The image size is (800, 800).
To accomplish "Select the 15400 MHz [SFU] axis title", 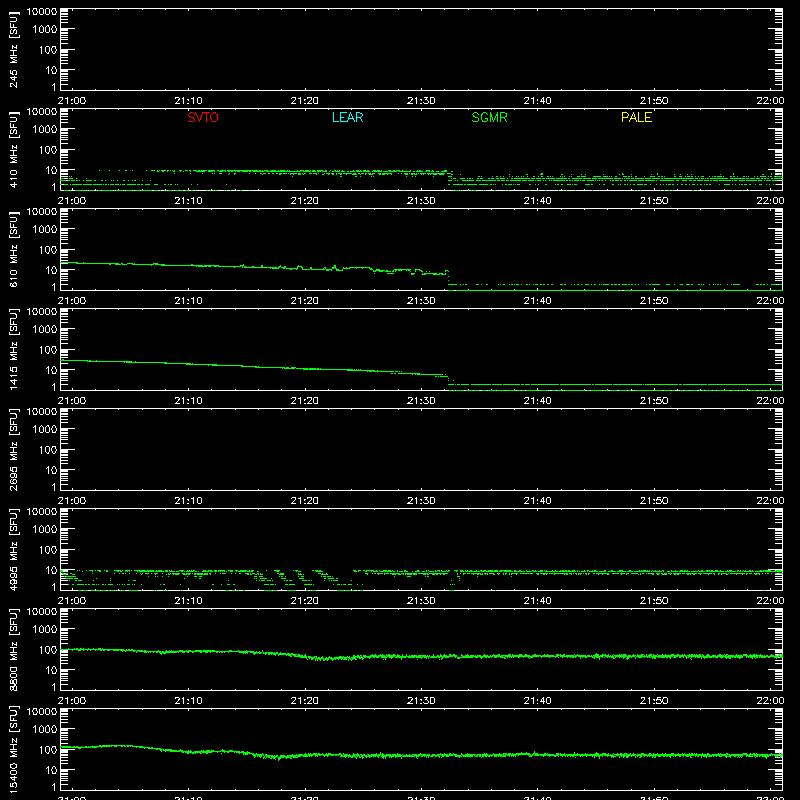I will [14, 749].
